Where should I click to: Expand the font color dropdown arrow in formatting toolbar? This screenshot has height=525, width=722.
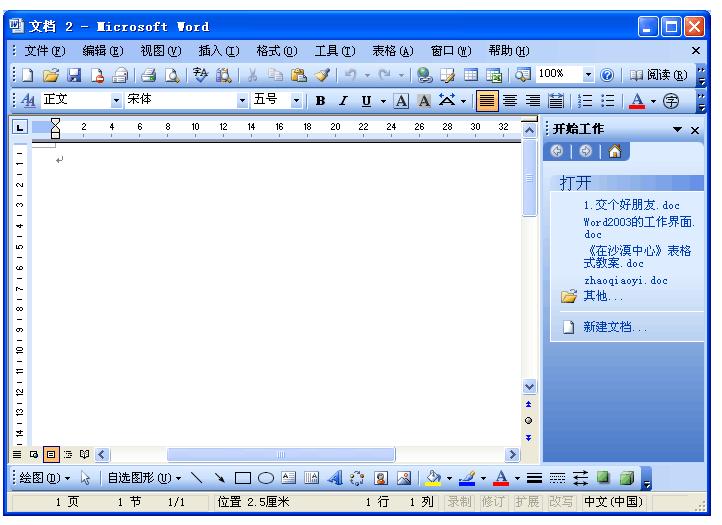[653, 101]
